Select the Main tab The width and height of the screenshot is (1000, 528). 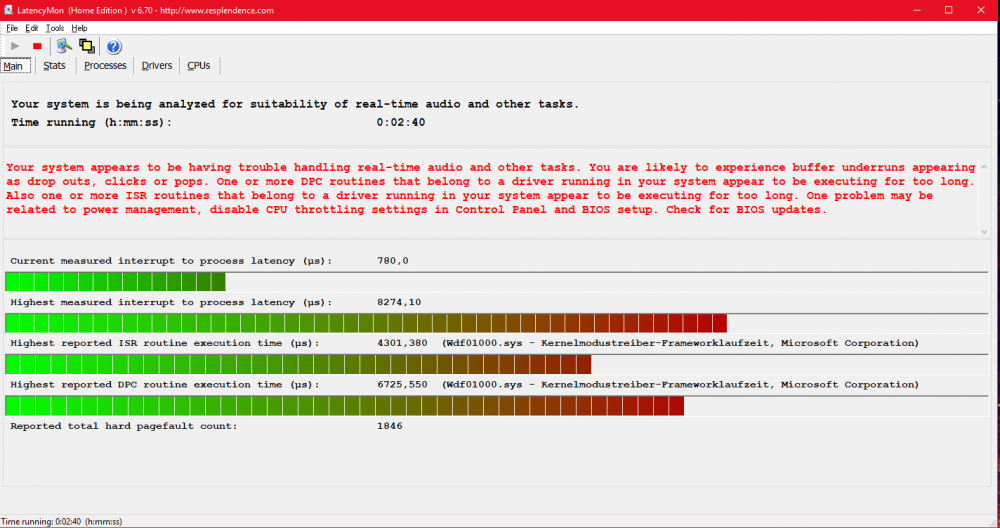click(16, 66)
